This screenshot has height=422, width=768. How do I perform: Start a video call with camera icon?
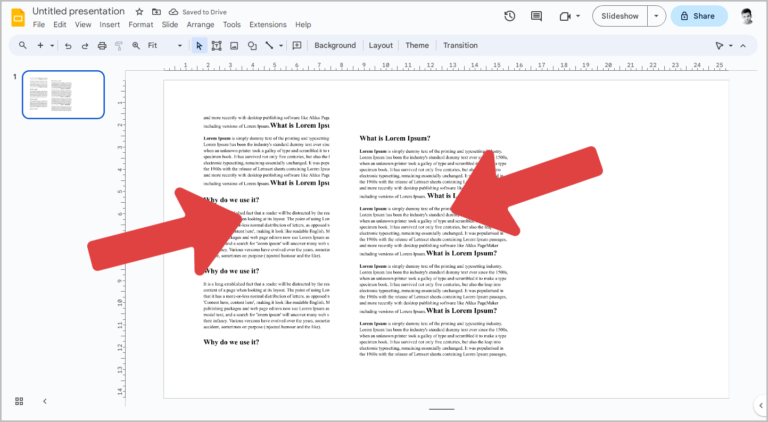(565, 16)
